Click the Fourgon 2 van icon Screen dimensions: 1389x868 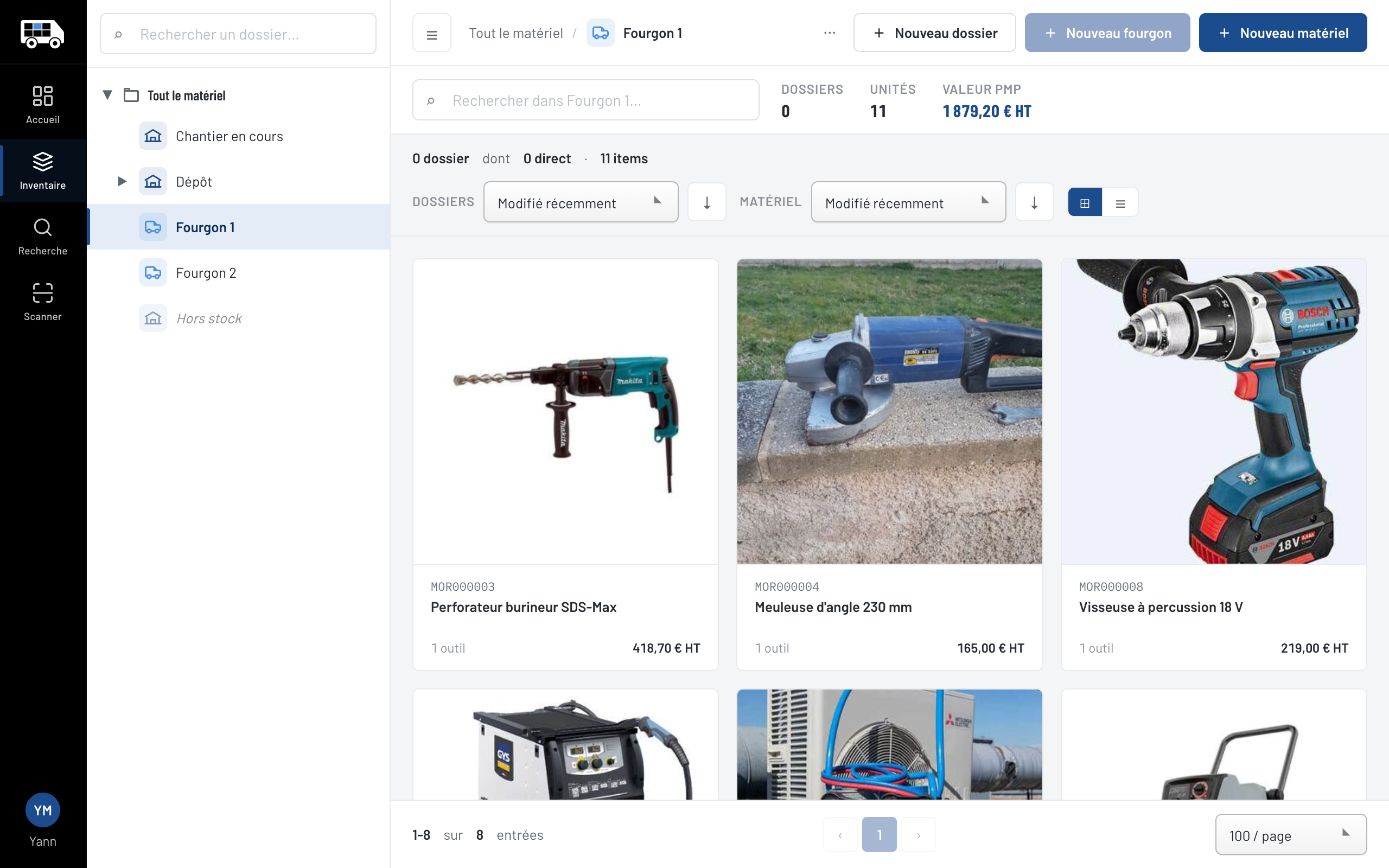pyautogui.click(x=153, y=273)
